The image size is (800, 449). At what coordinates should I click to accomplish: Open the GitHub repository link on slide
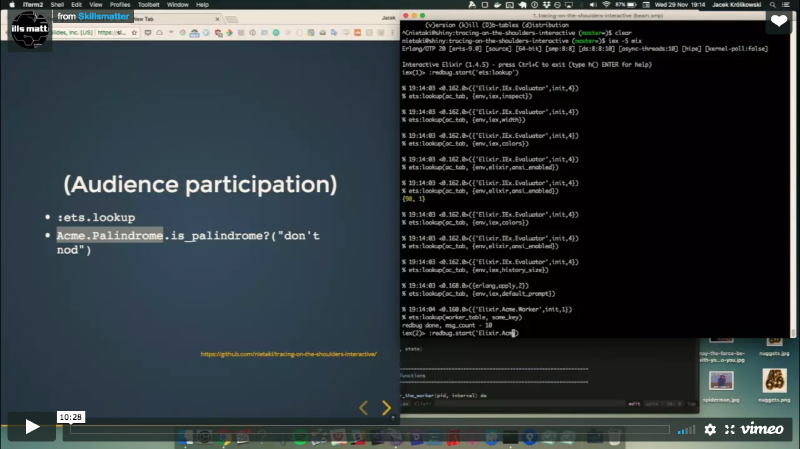click(288, 354)
